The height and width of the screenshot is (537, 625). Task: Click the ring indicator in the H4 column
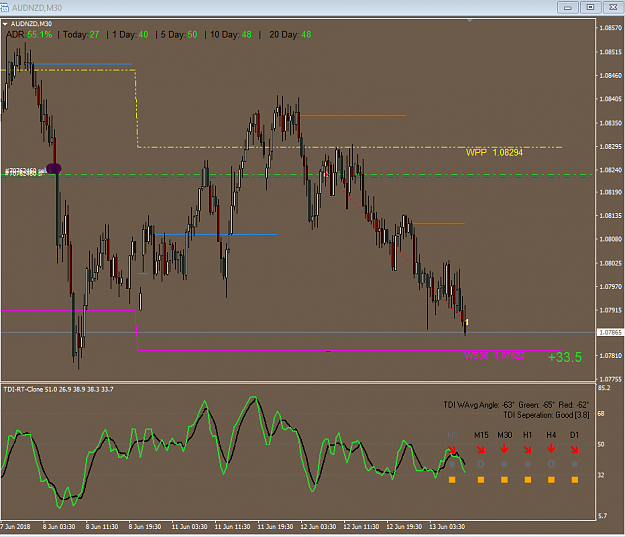[x=551, y=464]
